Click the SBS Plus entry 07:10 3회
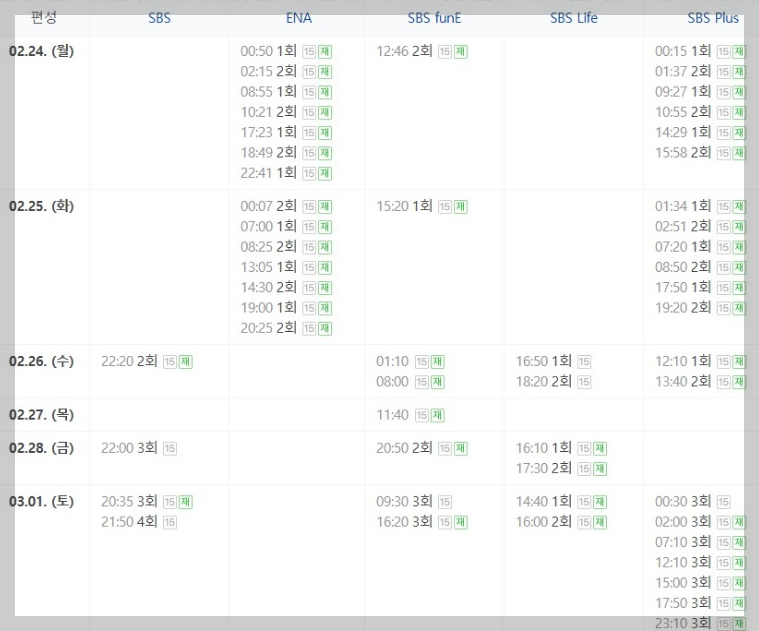759x631 pixels. [x=683, y=542]
